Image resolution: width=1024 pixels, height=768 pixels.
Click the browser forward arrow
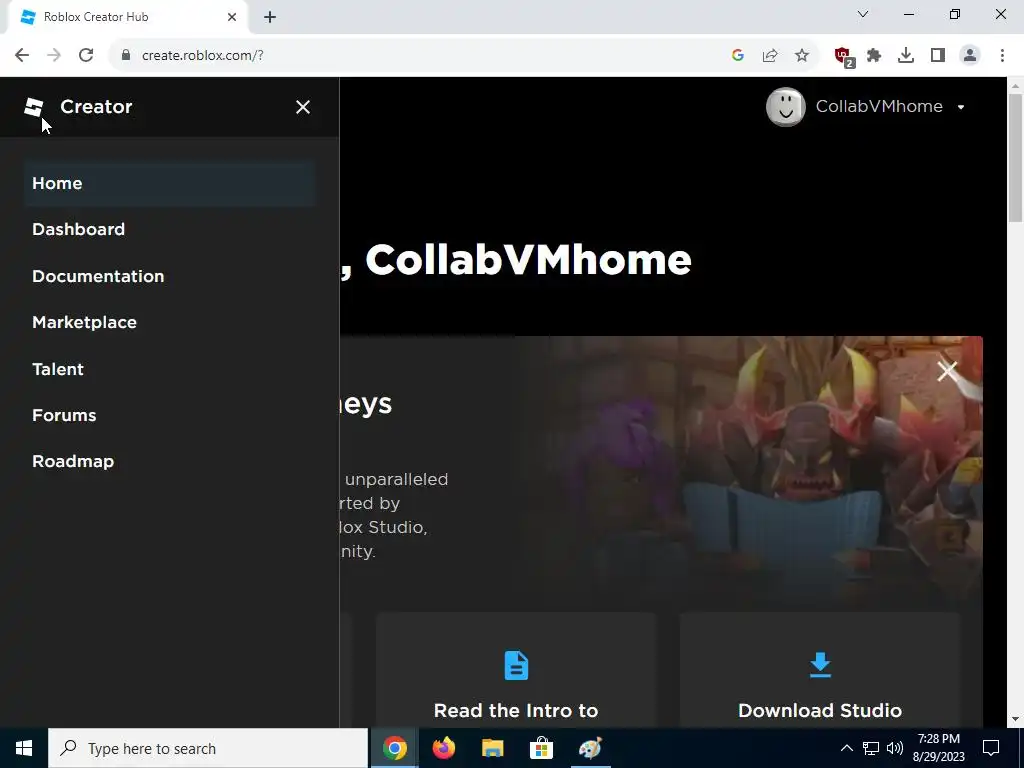[x=54, y=56]
